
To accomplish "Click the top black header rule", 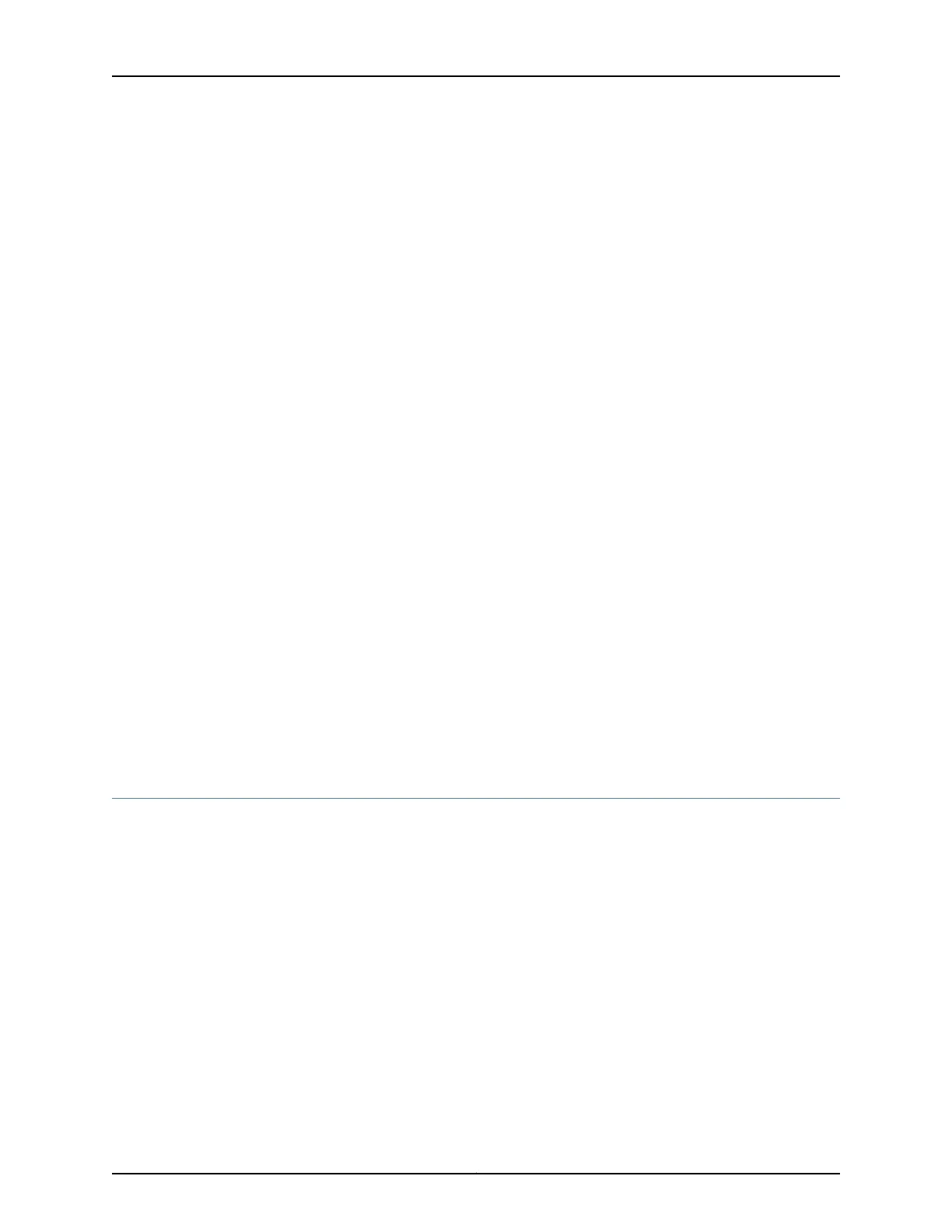I will click(476, 76).
